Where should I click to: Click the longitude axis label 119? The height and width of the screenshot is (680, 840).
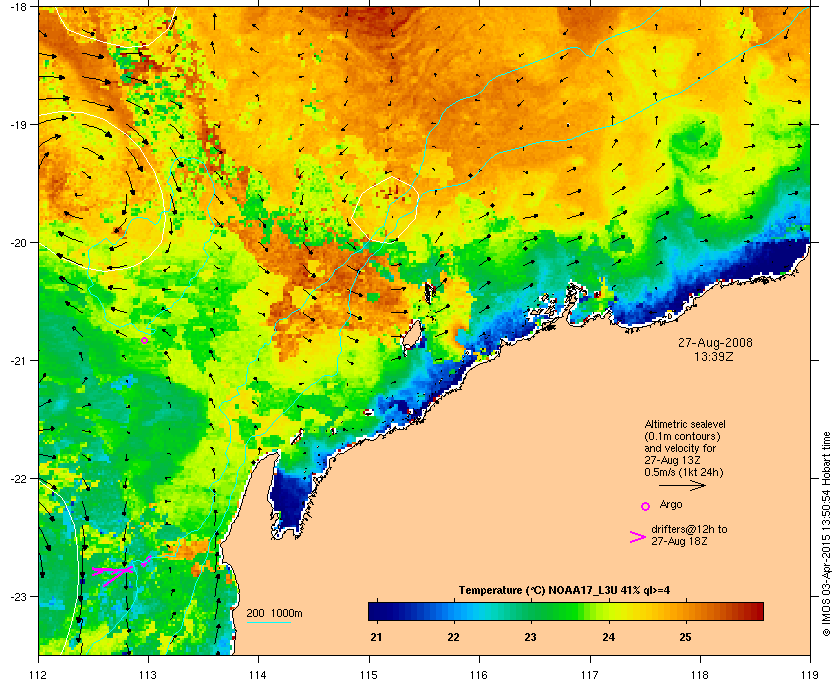pos(810,674)
